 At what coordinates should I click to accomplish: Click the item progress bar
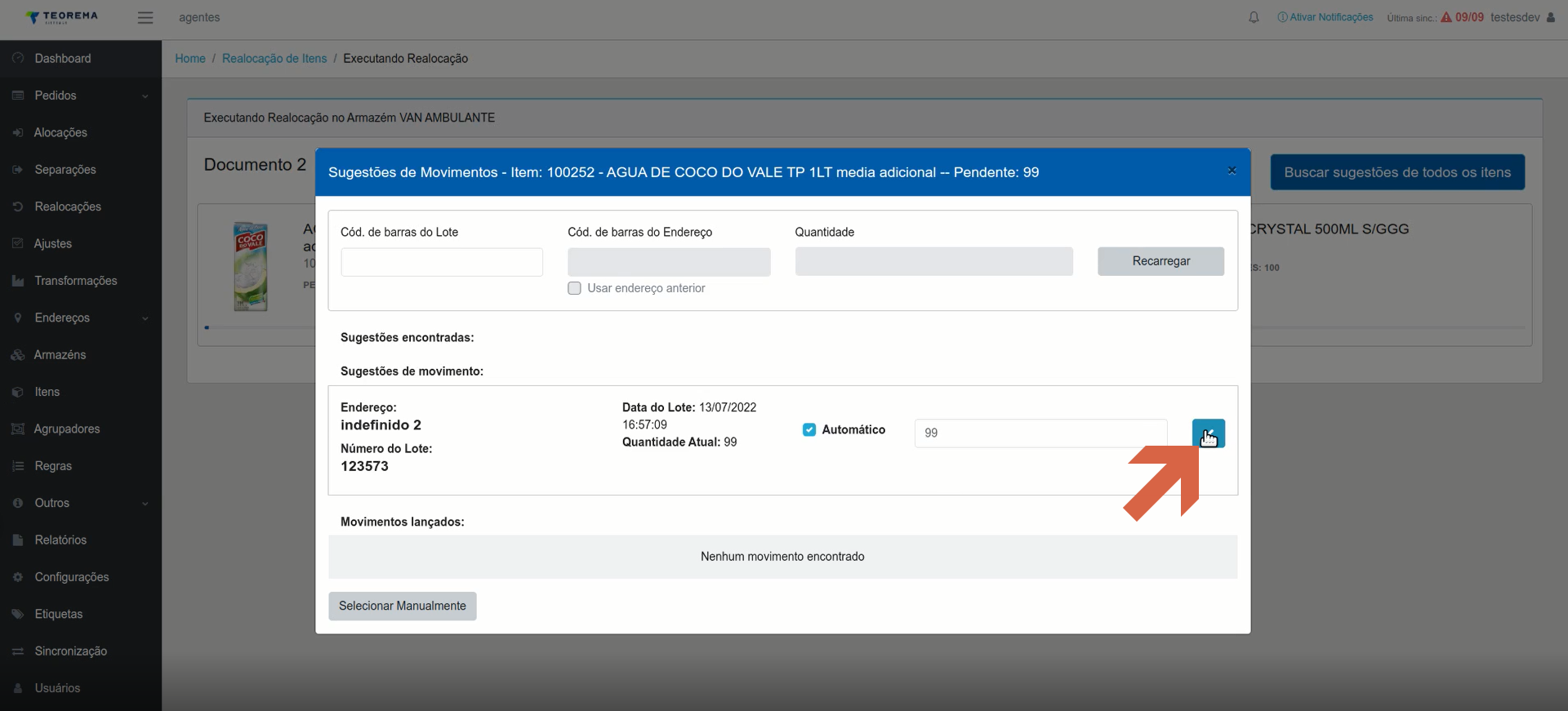coord(260,327)
